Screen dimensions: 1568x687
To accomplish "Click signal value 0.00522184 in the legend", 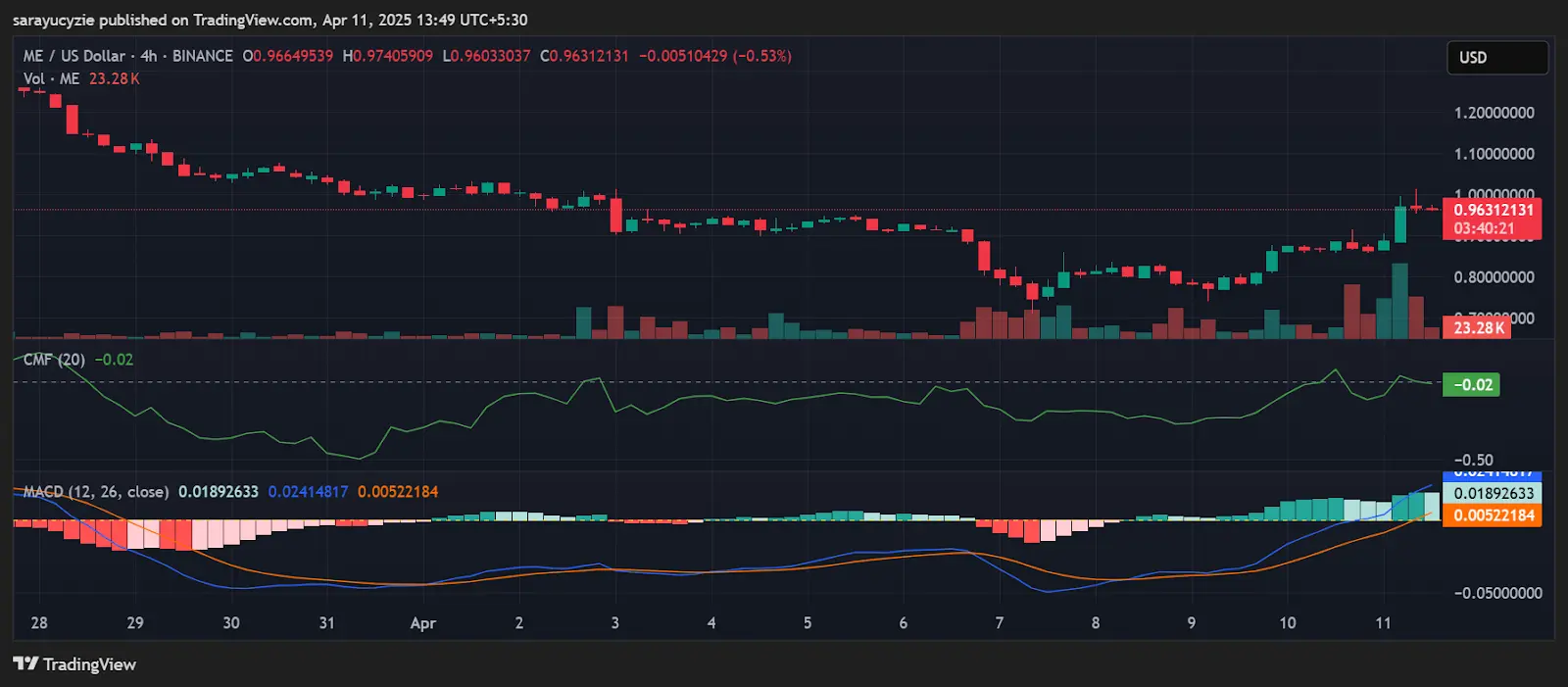I will [398, 492].
